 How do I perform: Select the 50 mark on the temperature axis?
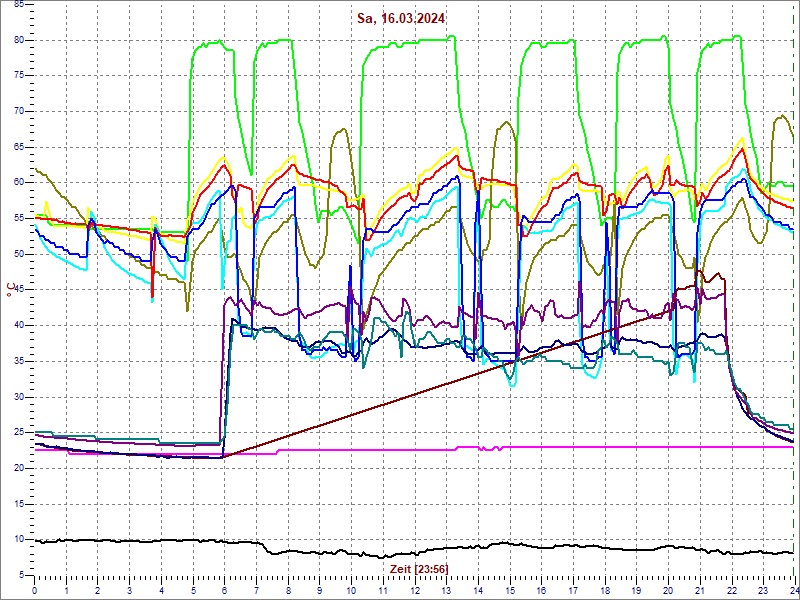(x=18, y=254)
